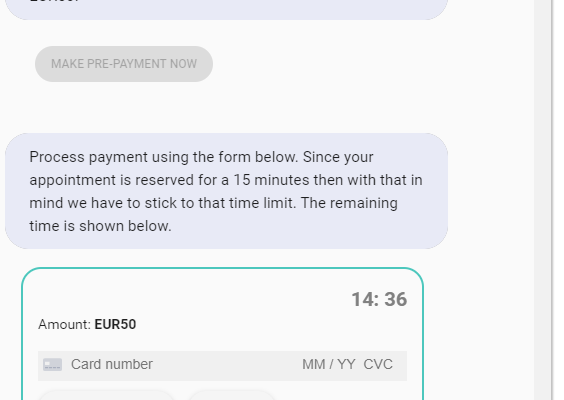This screenshot has width=564, height=400.
Task: Click the words The remaining in the message
Action: pyautogui.click(x=349, y=203)
